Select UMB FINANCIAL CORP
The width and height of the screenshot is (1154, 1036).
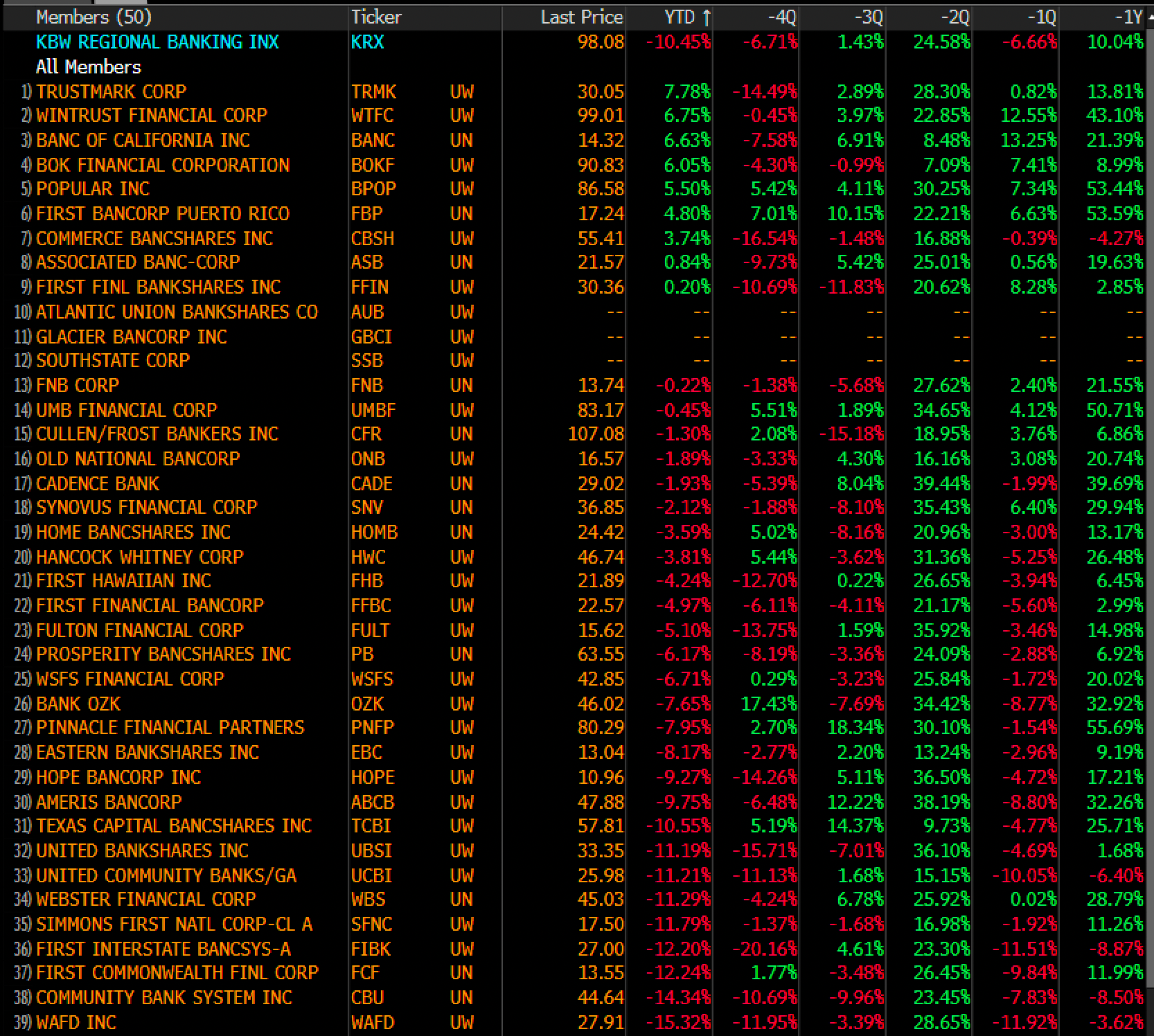[x=126, y=410]
